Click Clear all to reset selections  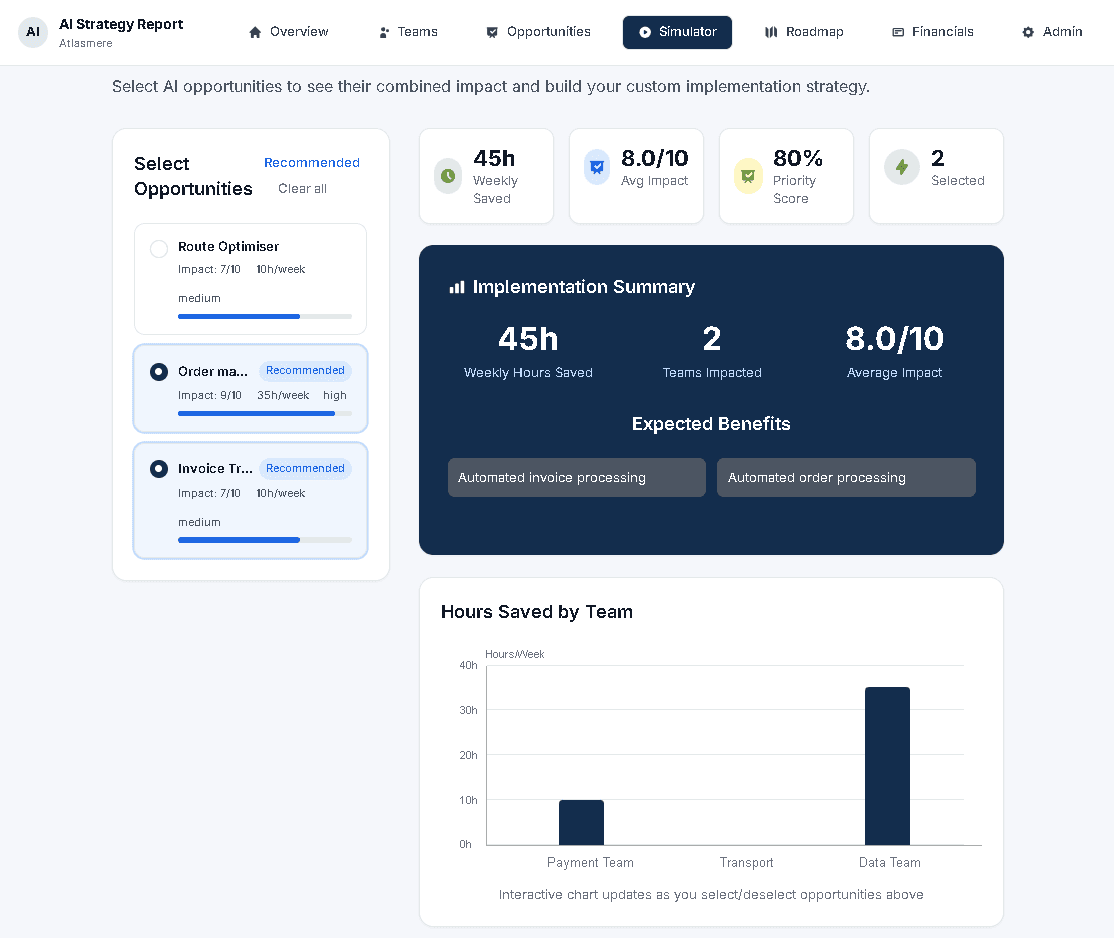point(302,188)
